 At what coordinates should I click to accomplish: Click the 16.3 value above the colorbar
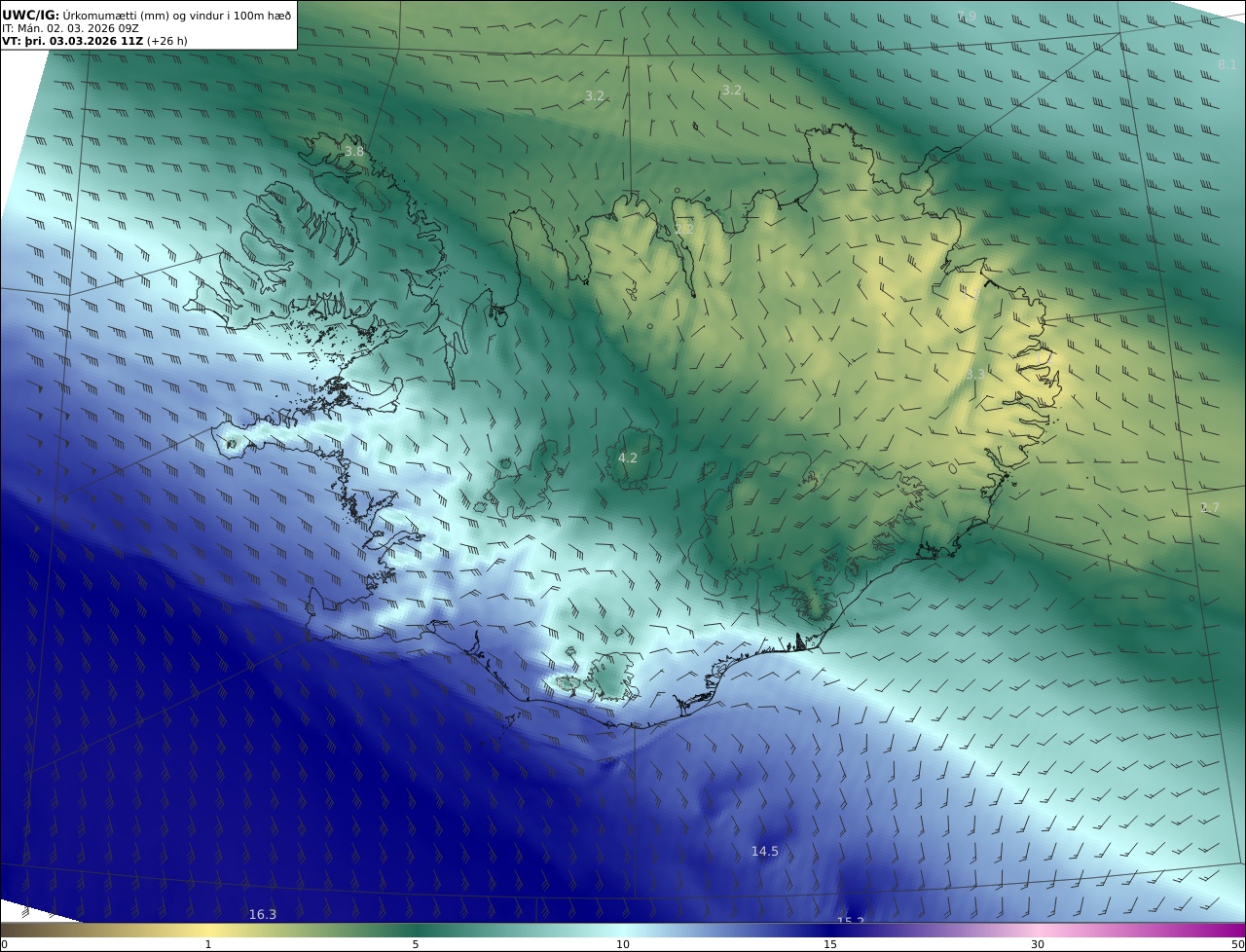coord(263,914)
